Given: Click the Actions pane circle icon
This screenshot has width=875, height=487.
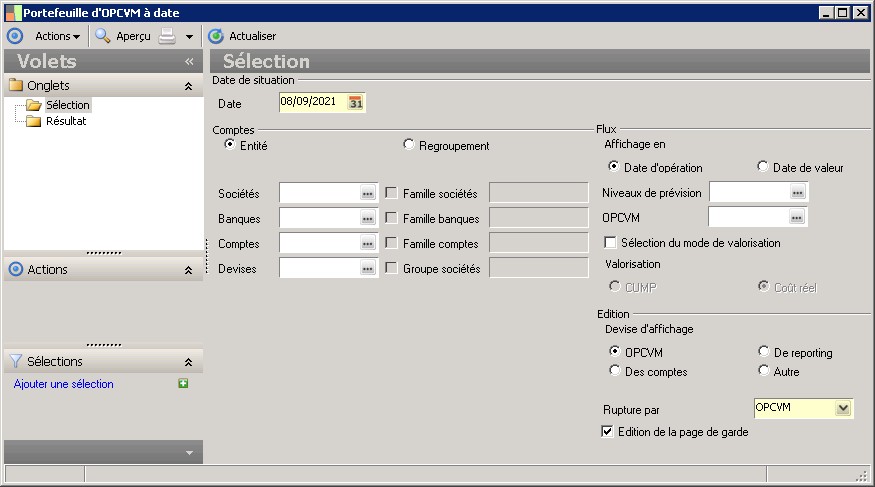Looking at the screenshot, I should (16, 269).
